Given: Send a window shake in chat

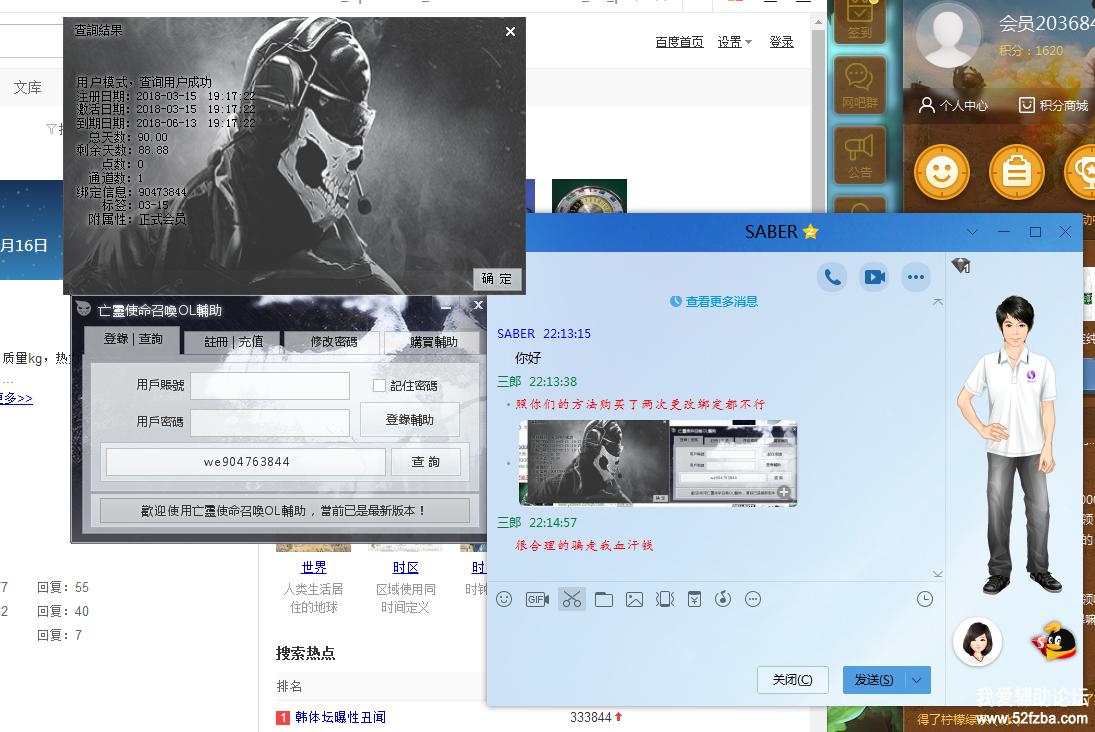Looking at the screenshot, I should click(x=665, y=599).
